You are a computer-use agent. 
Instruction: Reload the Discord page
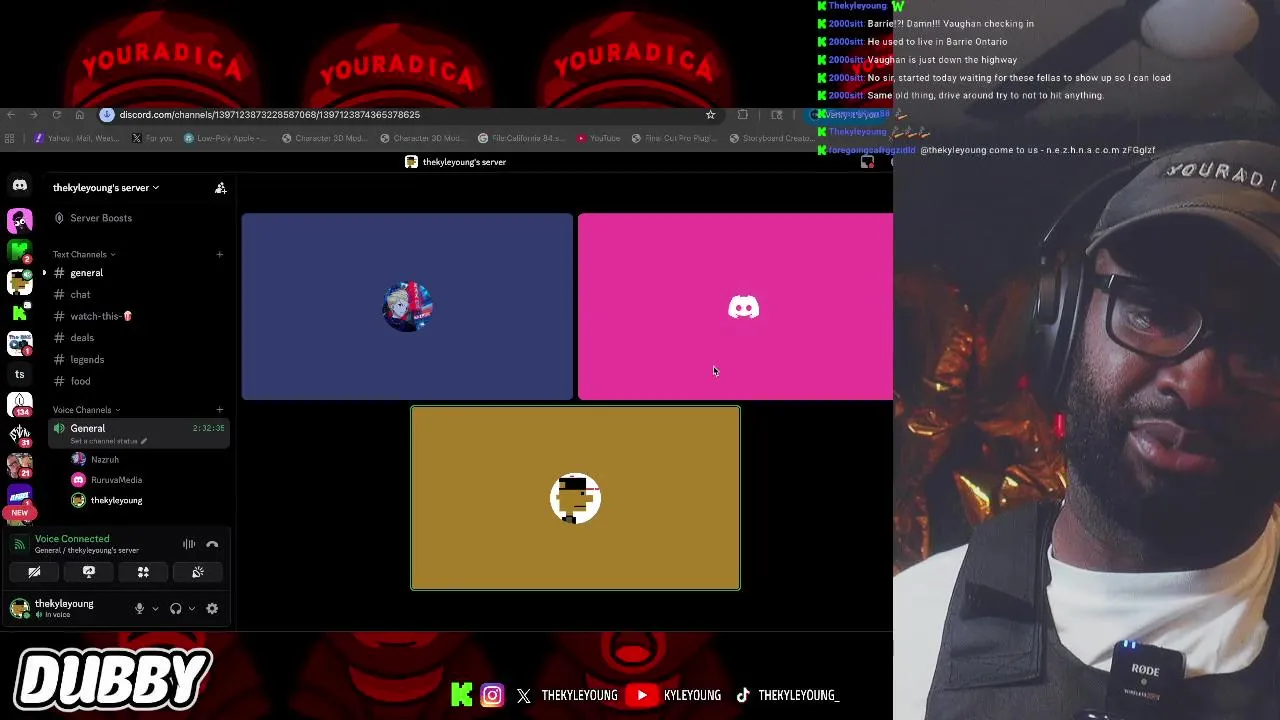click(57, 115)
